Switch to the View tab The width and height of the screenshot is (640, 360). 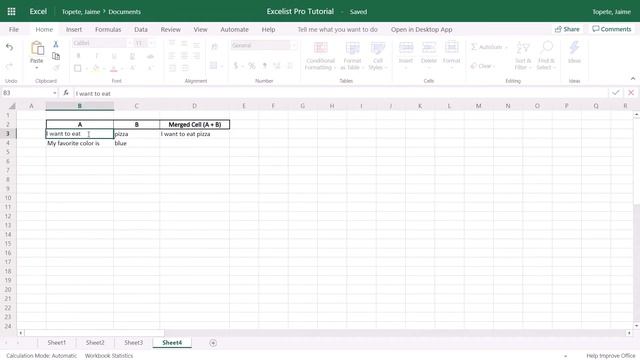[200, 29]
